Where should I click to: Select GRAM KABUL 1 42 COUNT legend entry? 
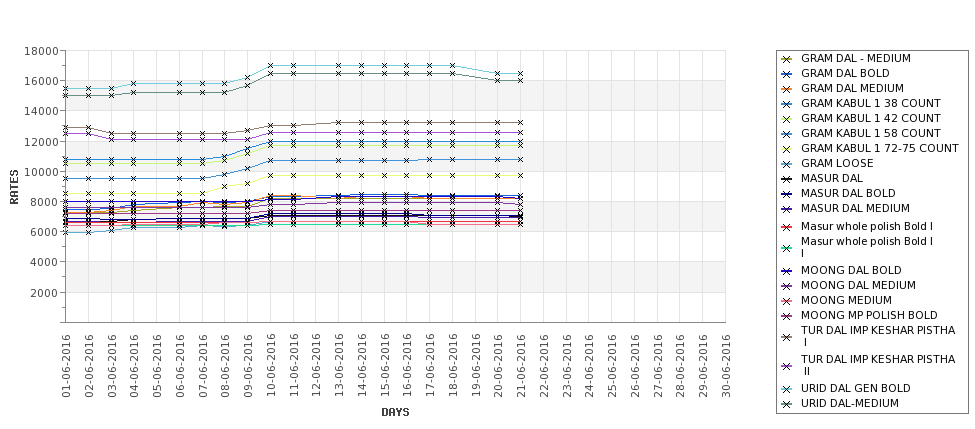871,118
